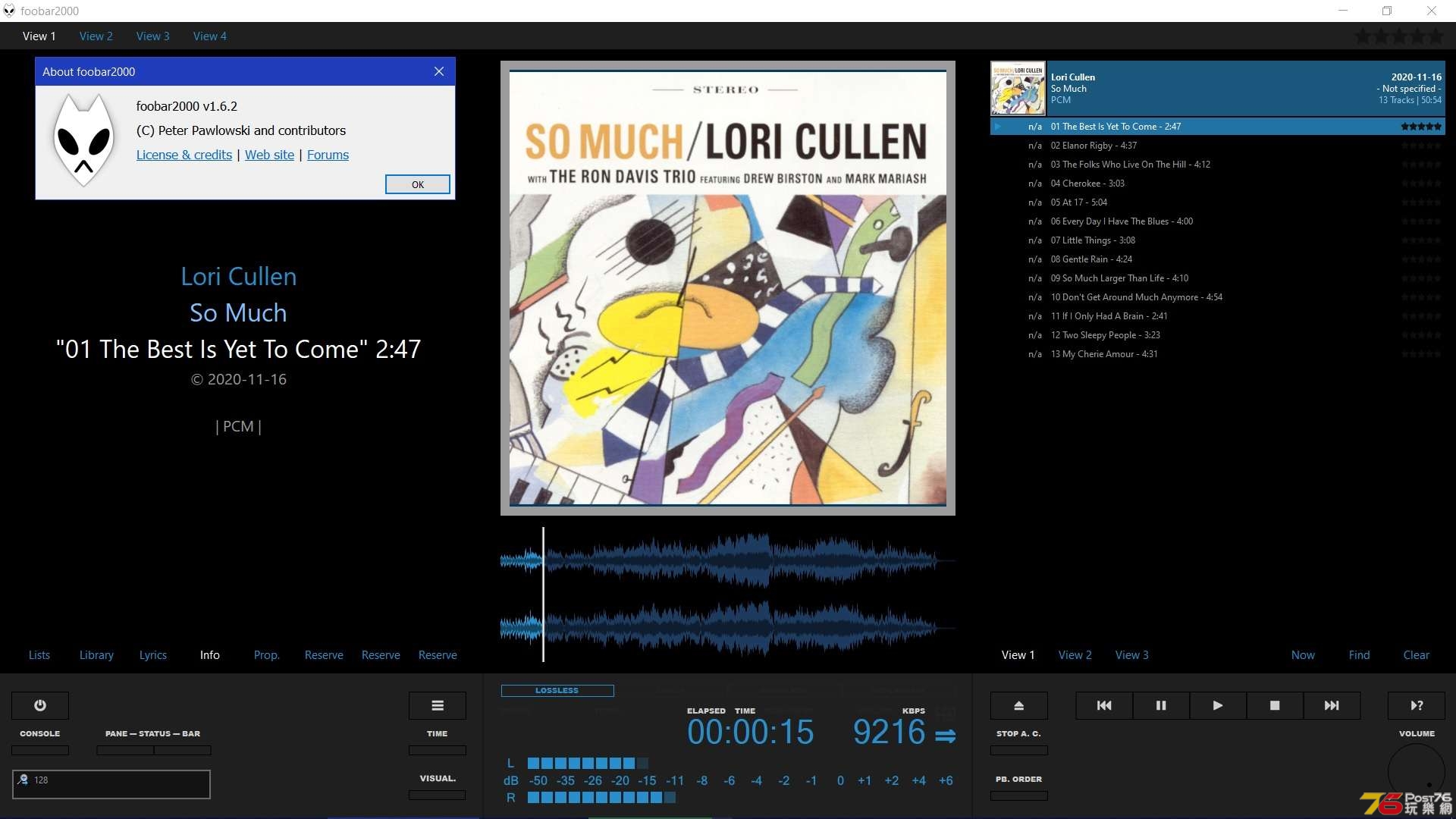This screenshot has height=819, width=1456.
Task: Click the five-star rating at top right
Action: click(1398, 36)
